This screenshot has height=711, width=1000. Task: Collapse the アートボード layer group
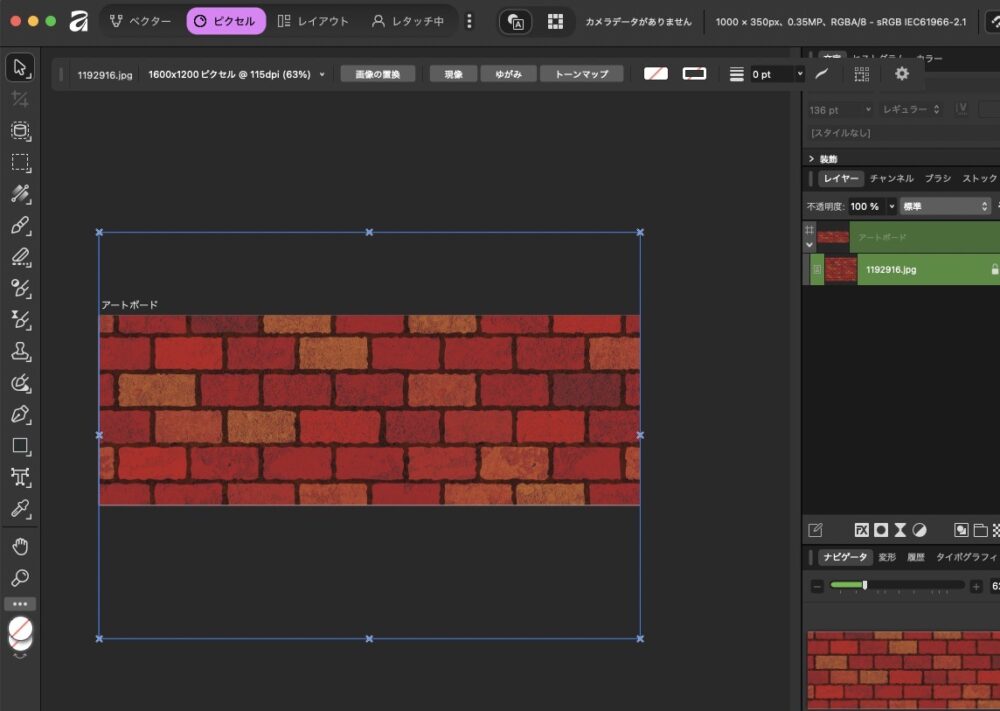click(x=809, y=244)
